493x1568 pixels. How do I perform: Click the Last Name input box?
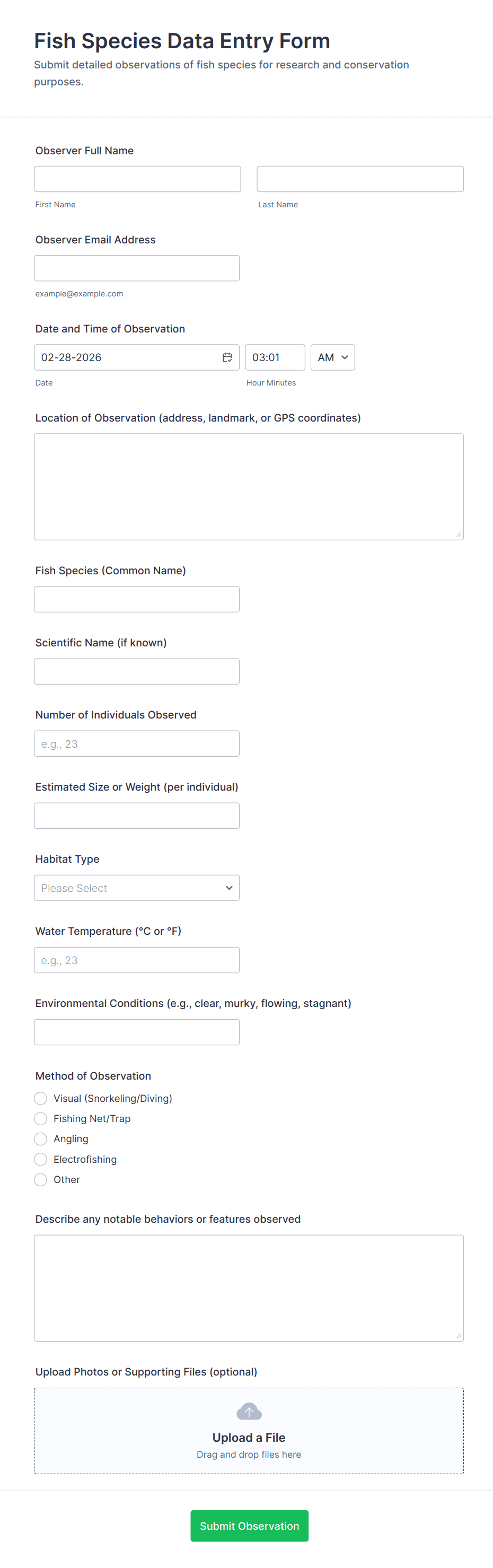(x=360, y=179)
